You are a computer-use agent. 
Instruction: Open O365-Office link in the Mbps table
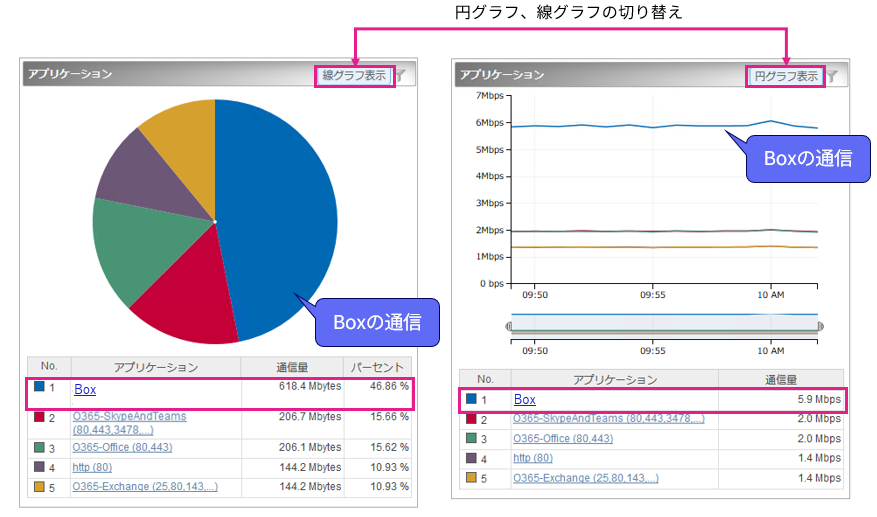[x=563, y=438]
